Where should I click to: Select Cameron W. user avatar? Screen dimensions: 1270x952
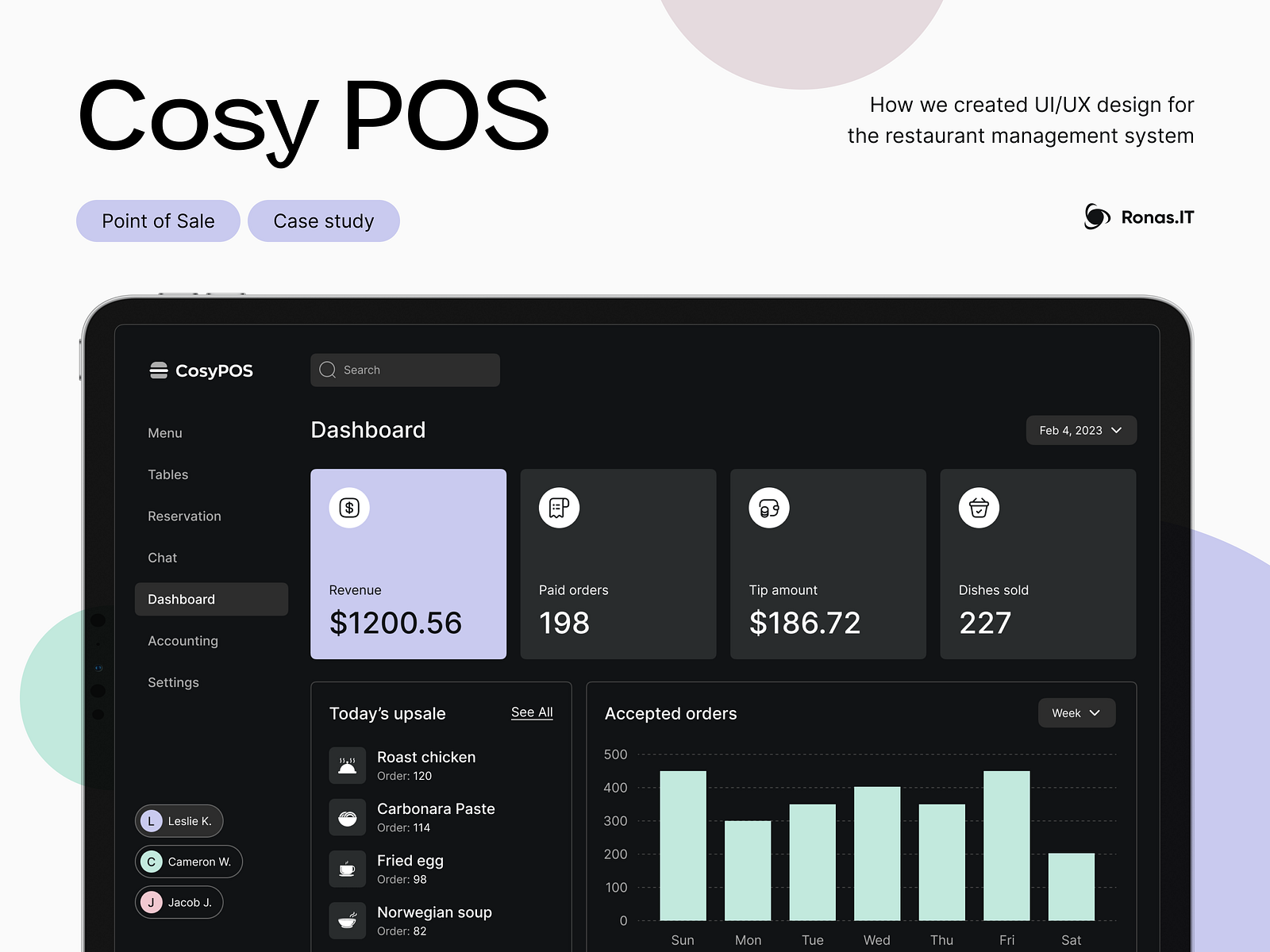[151, 862]
